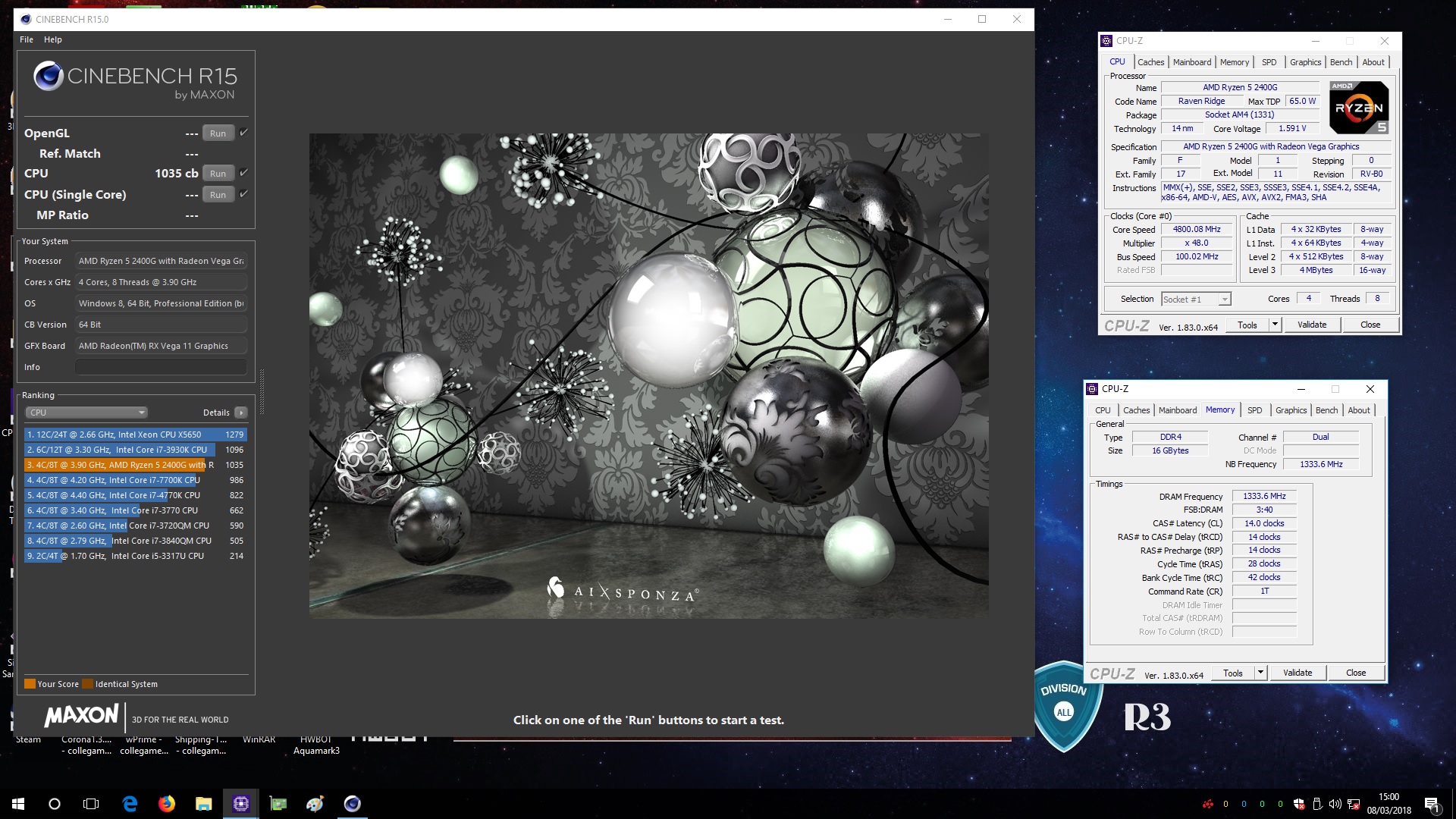Viewport: 1456px width, 819px height.
Task: Switch to Cinebench taskbar icon
Action: click(x=353, y=804)
